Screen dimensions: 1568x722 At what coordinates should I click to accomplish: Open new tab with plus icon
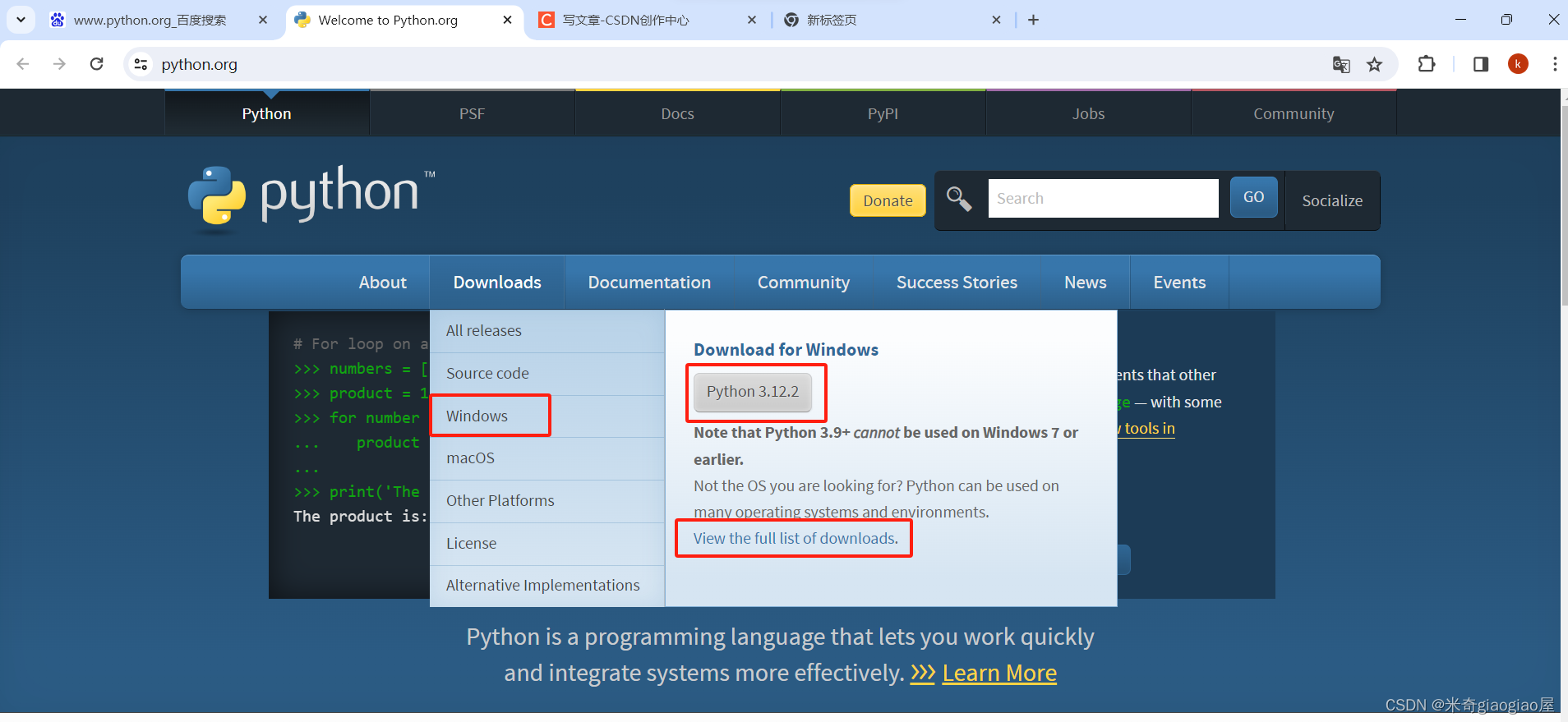point(1033,20)
